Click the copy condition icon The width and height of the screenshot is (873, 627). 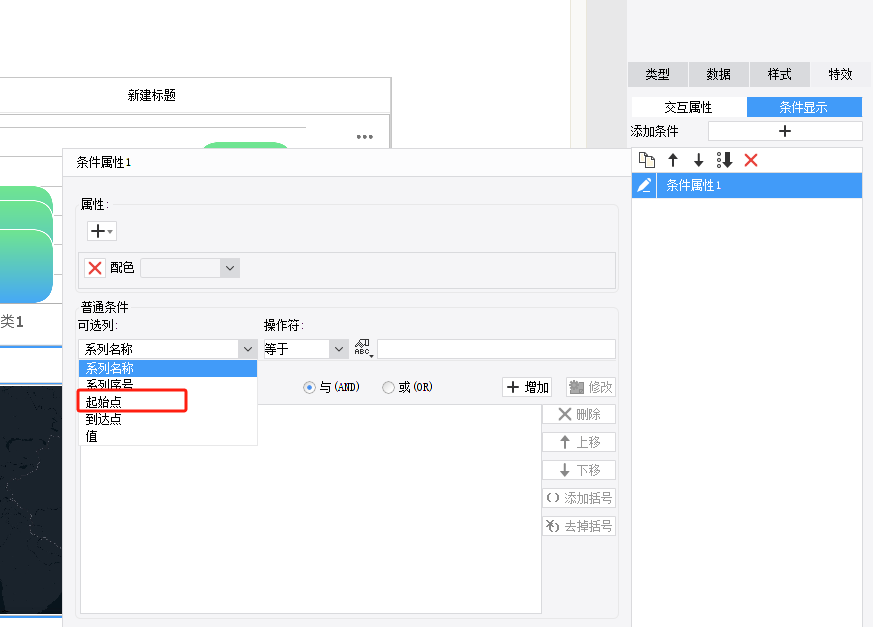(x=646, y=160)
